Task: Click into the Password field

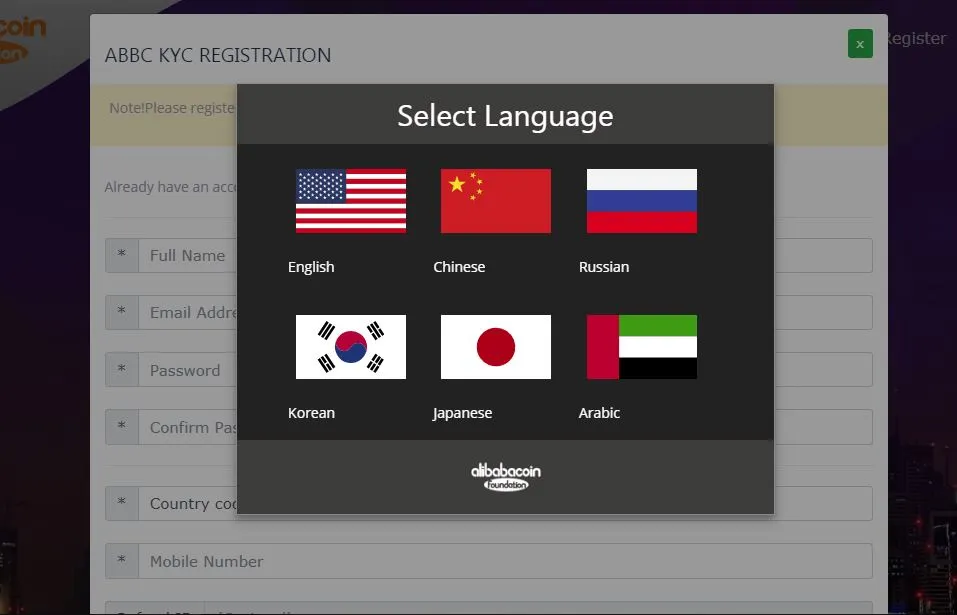Action: pyautogui.click(x=505, y=370)
